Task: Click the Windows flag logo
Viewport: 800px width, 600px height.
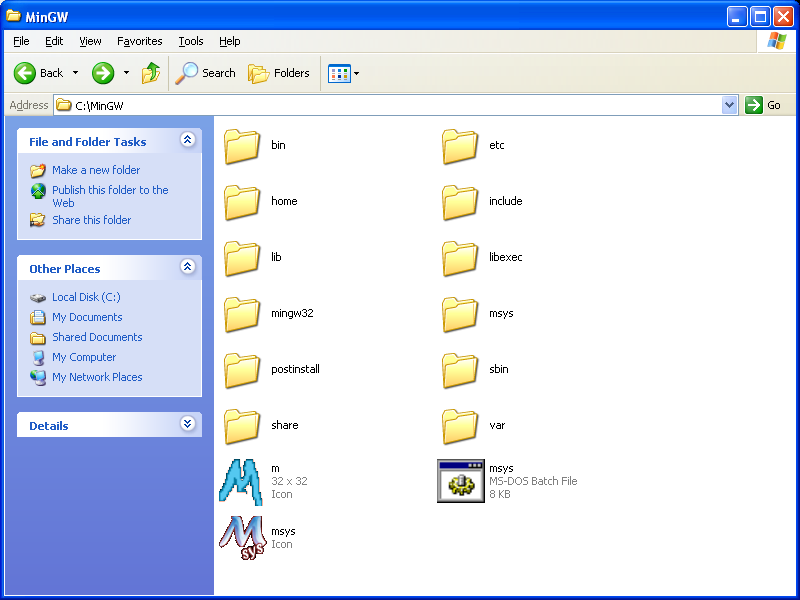Action: point(777,41)
